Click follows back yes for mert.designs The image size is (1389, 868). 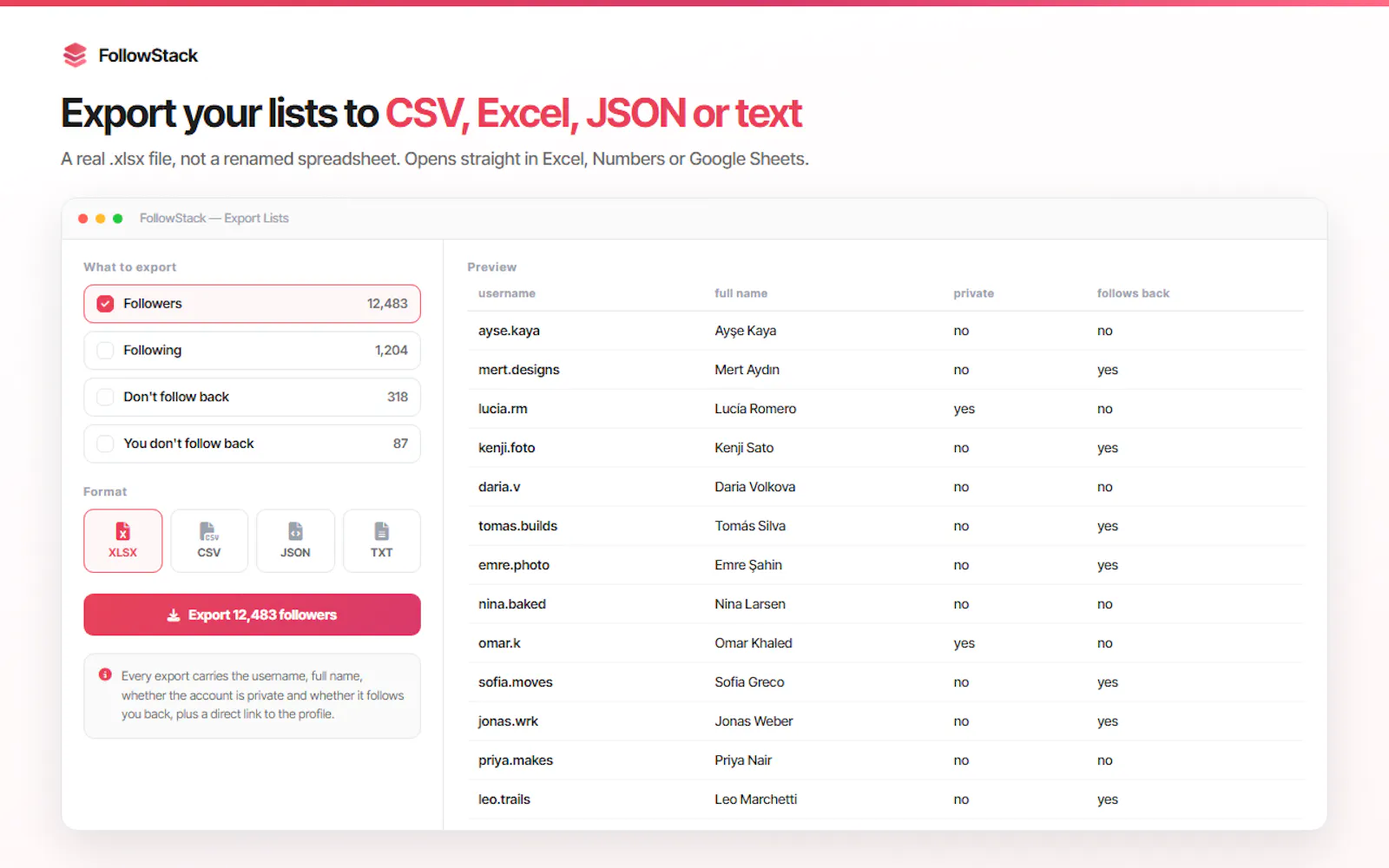tap(1108, 370)
